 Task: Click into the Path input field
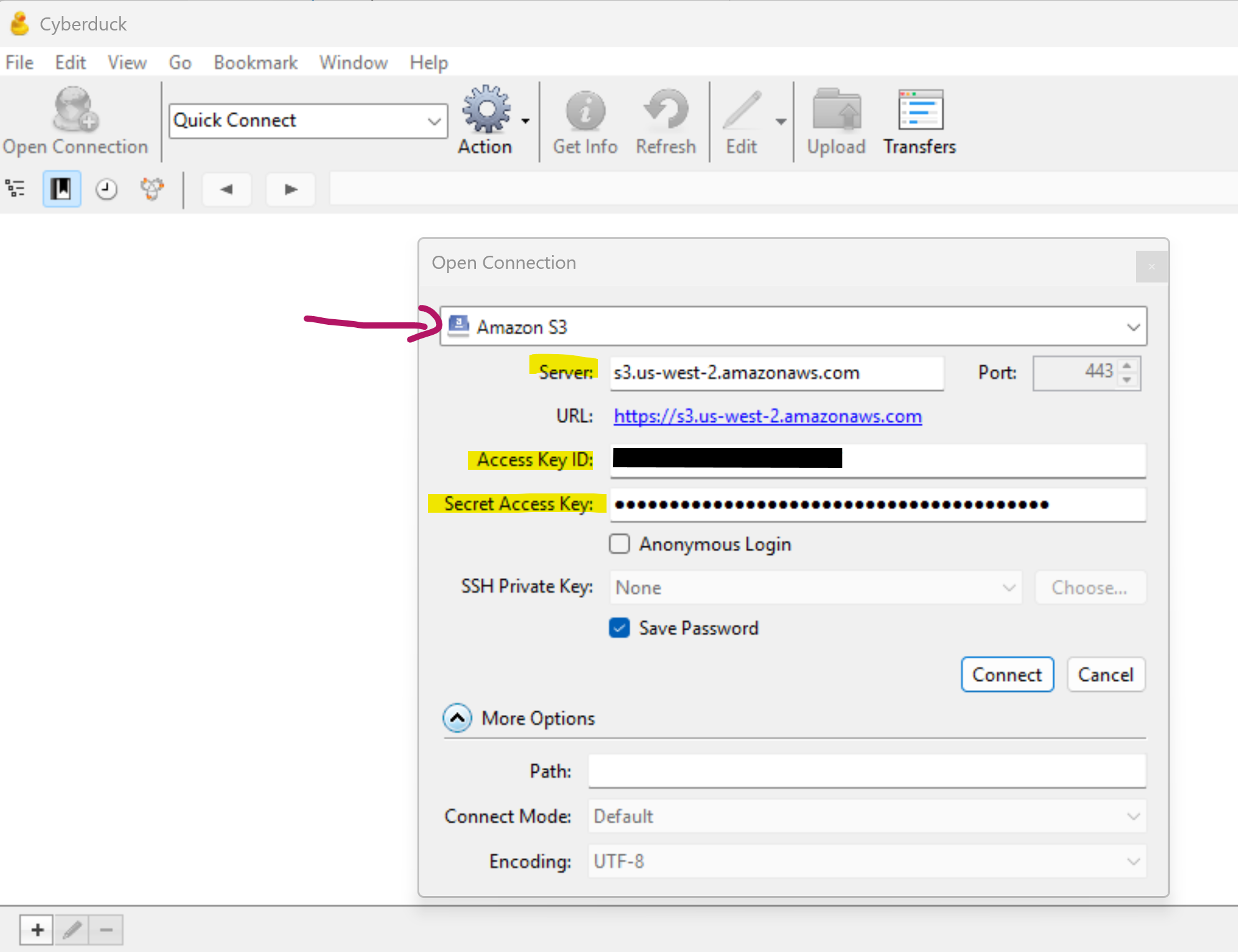pyautogui.click(x=867, y=771)
